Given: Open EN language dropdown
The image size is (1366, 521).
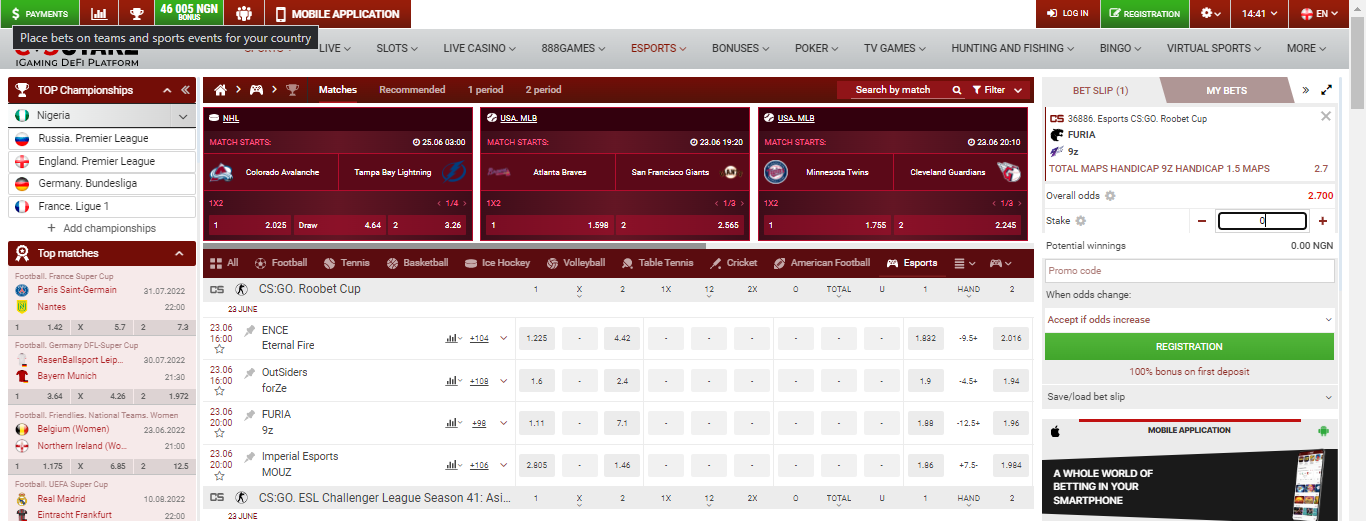Looking at the screenshot, I should coord(1320,14).
